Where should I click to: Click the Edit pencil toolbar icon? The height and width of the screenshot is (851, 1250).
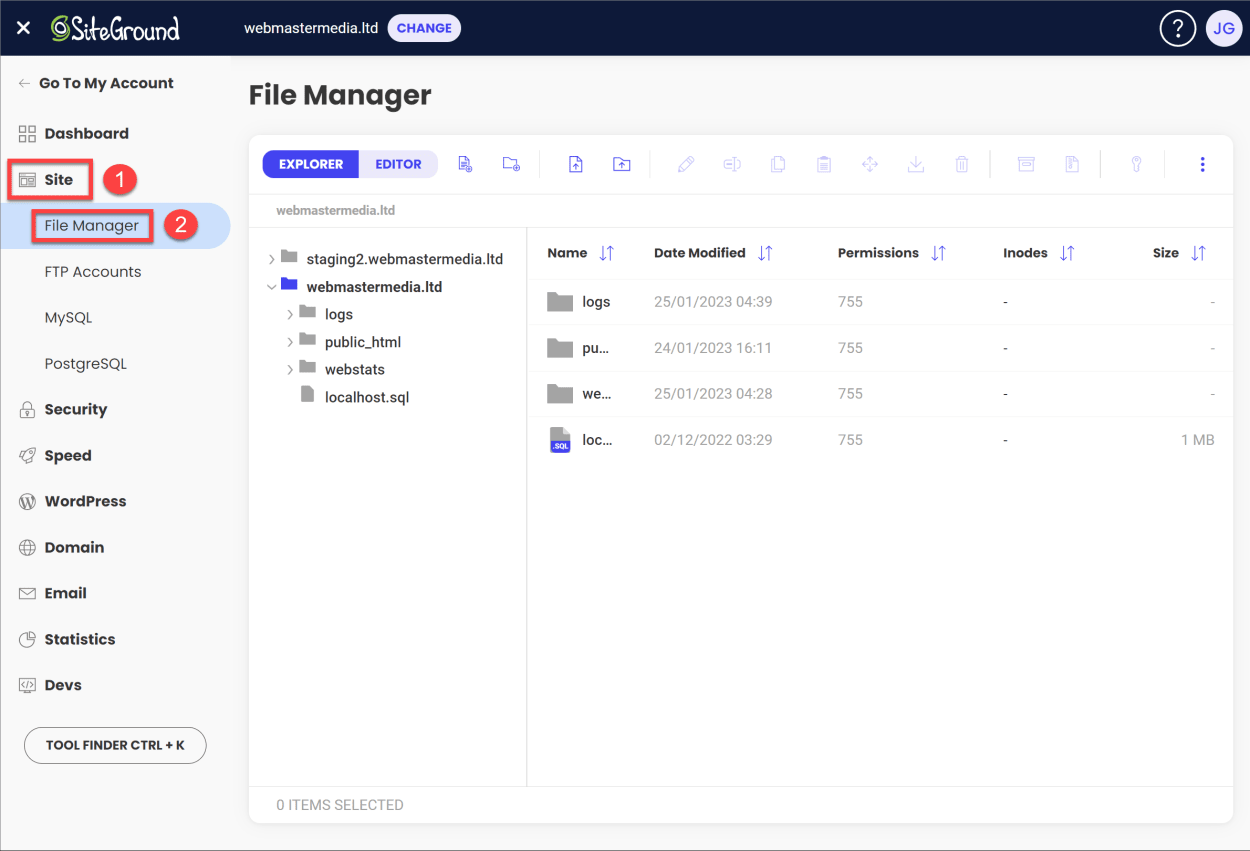(686, 164)
